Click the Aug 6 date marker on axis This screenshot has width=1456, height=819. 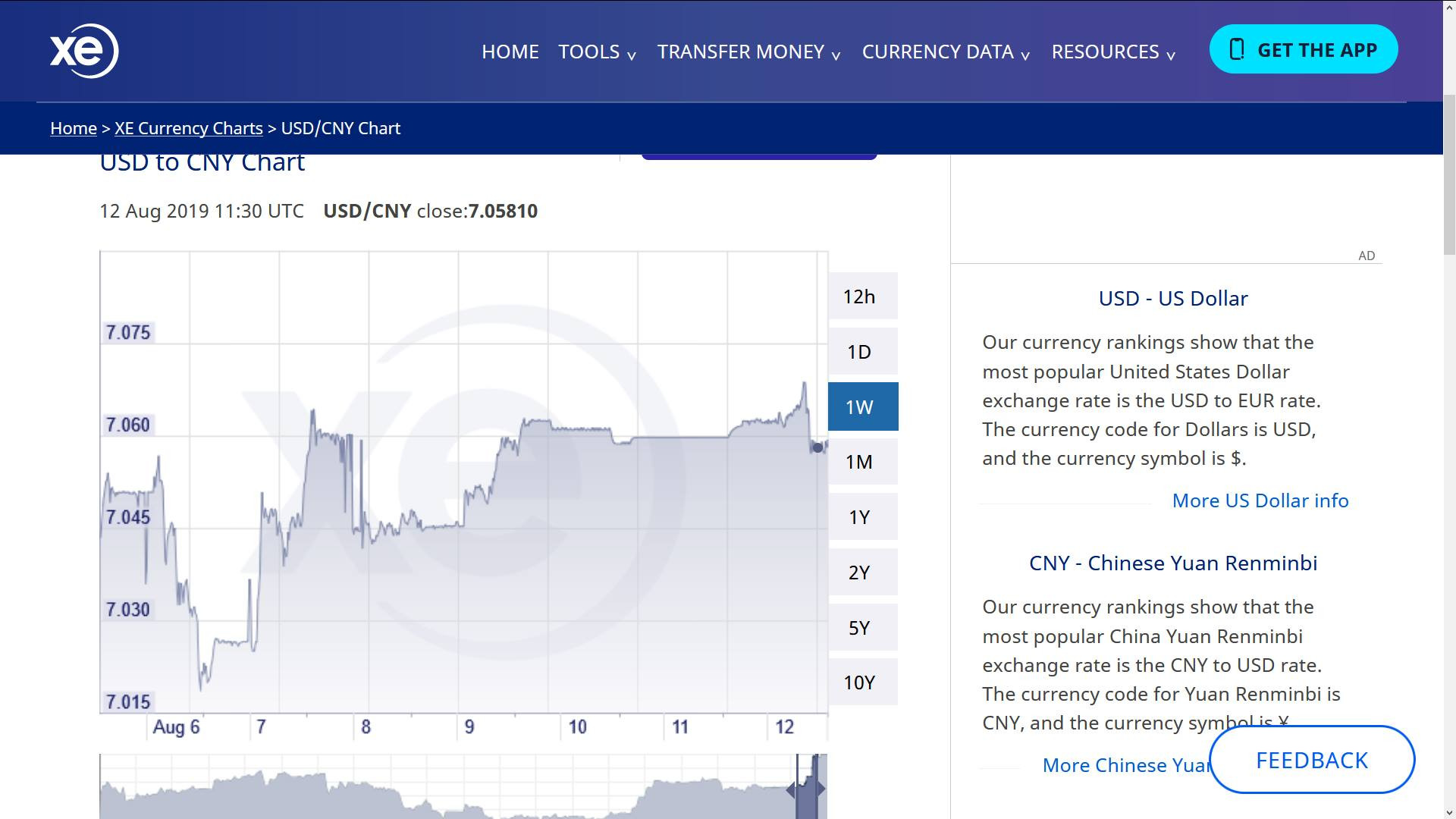(176, 726)
